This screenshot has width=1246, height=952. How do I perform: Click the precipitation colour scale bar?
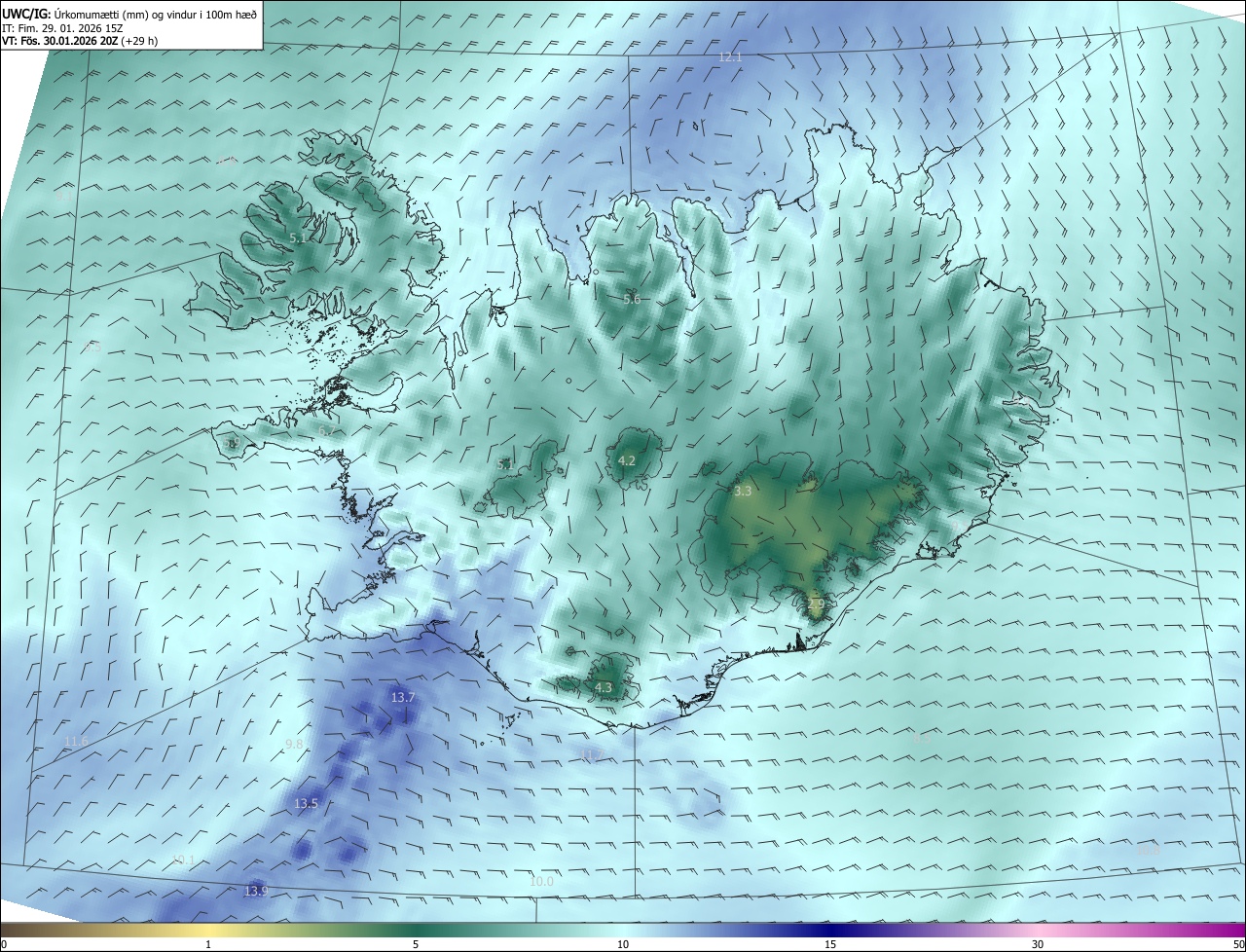623,931
